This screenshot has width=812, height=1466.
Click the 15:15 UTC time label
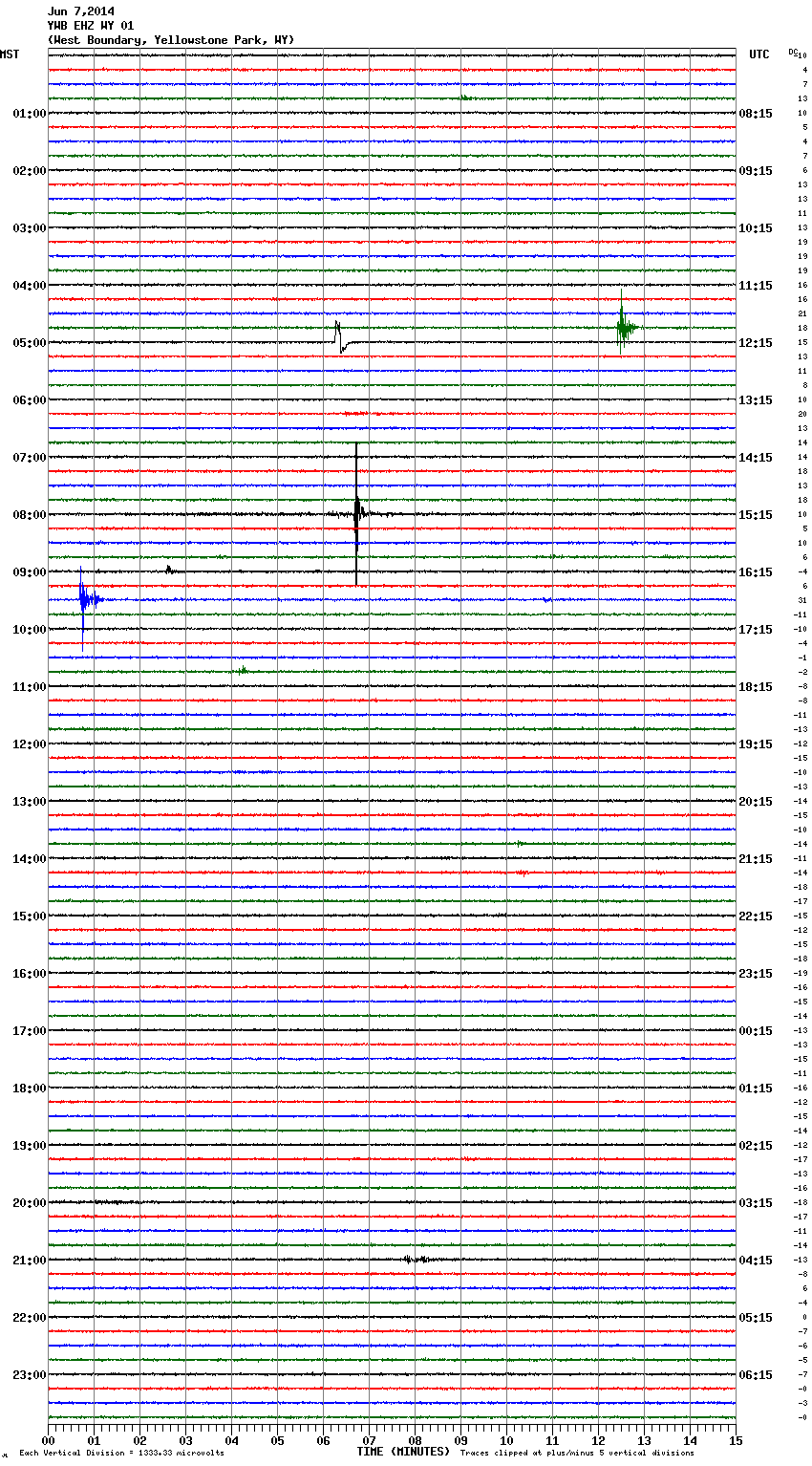tap(756, 515)
